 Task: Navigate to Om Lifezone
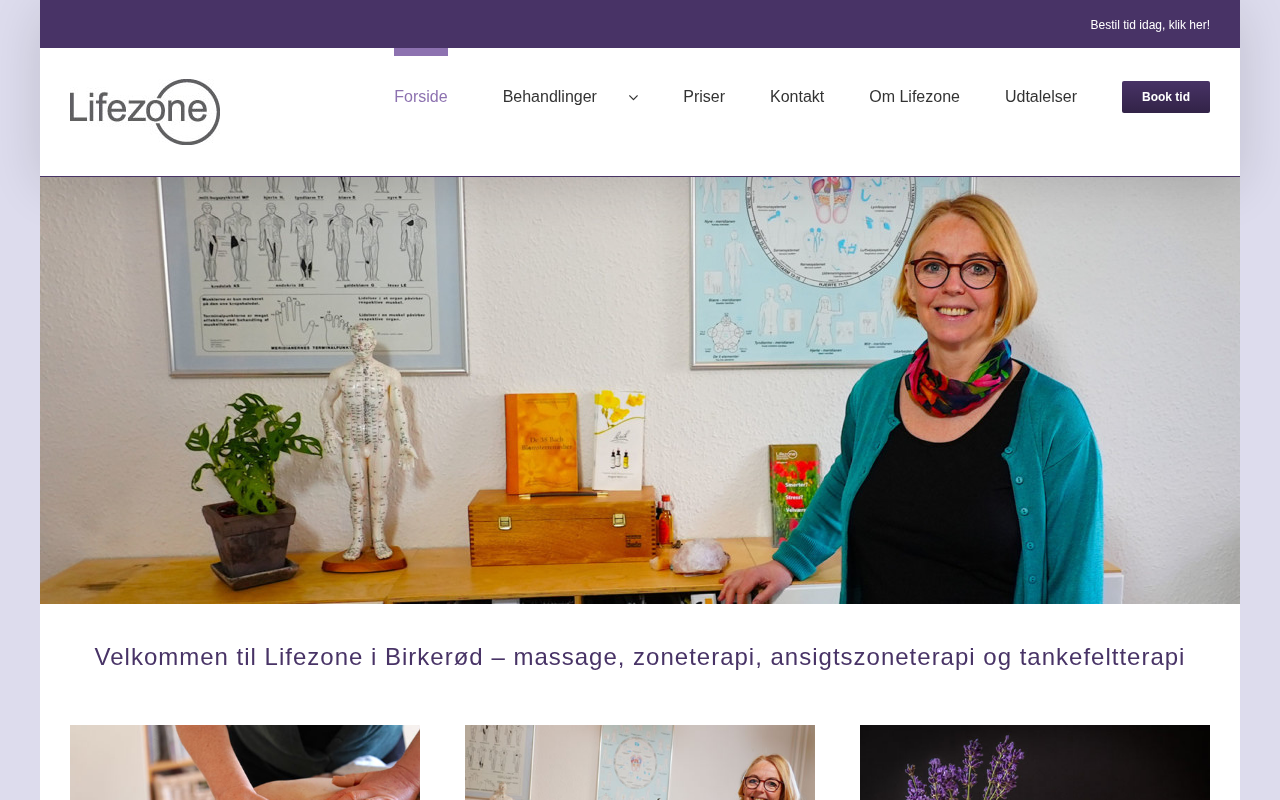click(914, 97)
